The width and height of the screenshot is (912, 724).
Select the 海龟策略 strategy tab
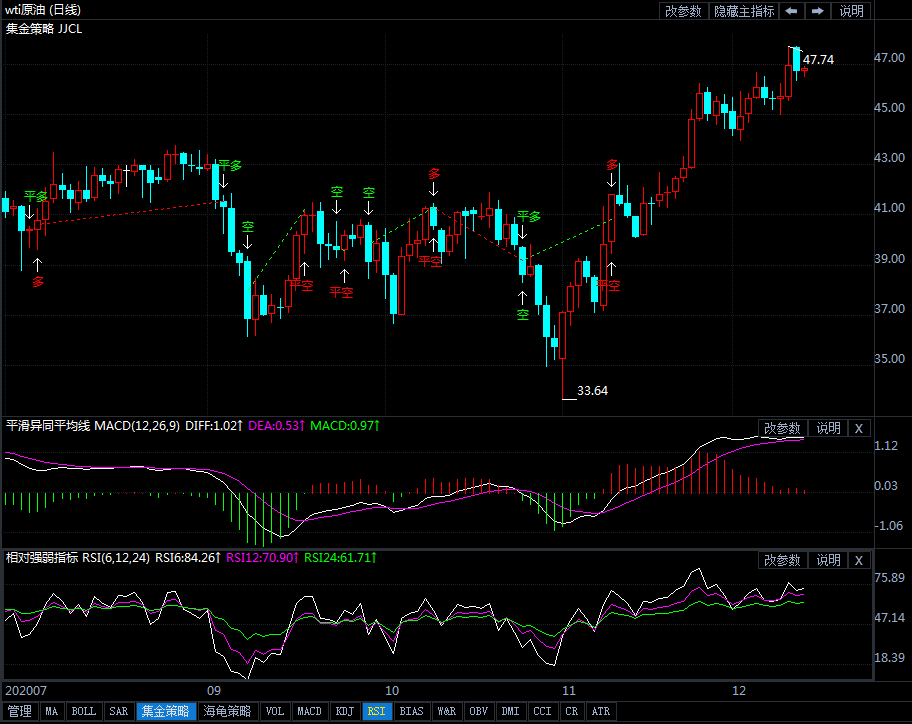click(228, 712)
